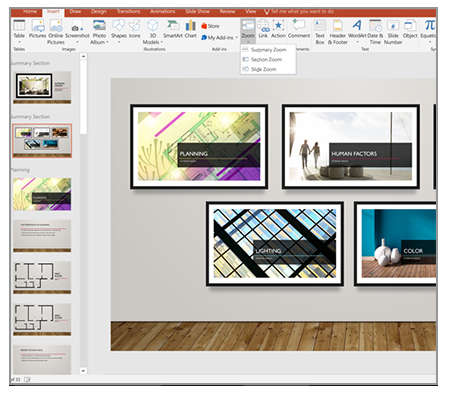Click the Tell me what you want to do box
The height and width of the screenshot is (399, 449).
[299, 12]
